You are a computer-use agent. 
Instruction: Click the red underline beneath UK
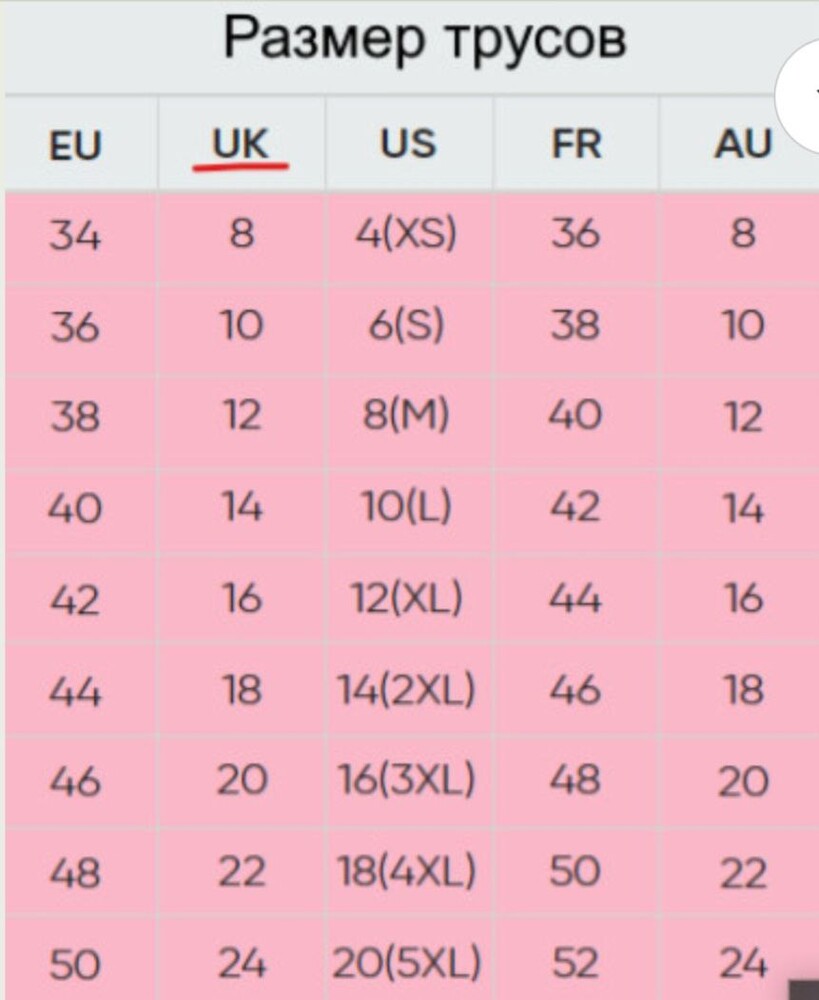click(241, 165)
